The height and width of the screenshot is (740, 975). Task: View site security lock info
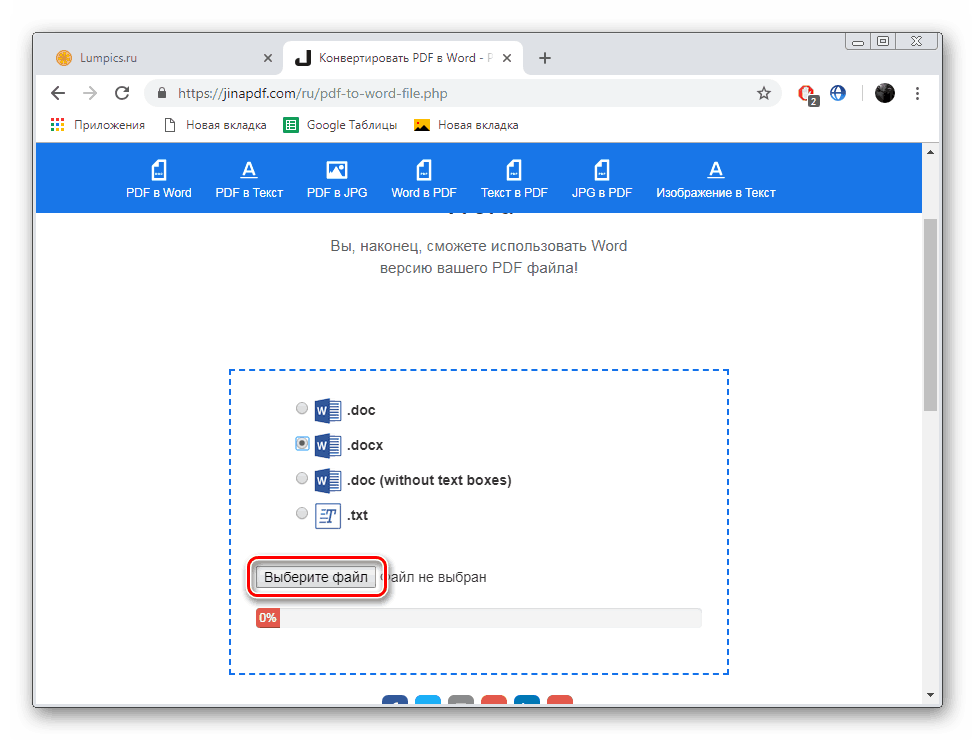pos(162,93)
